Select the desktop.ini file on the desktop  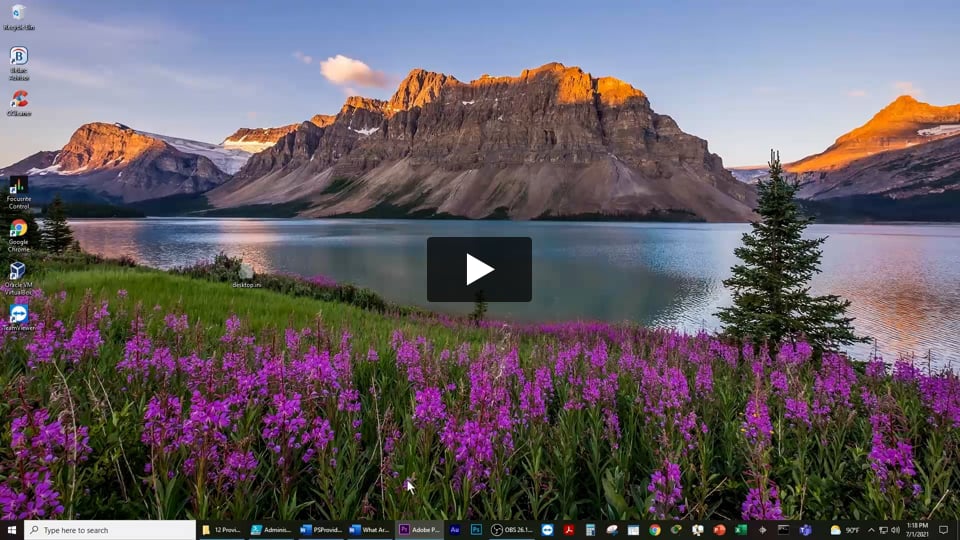[246, 272]
